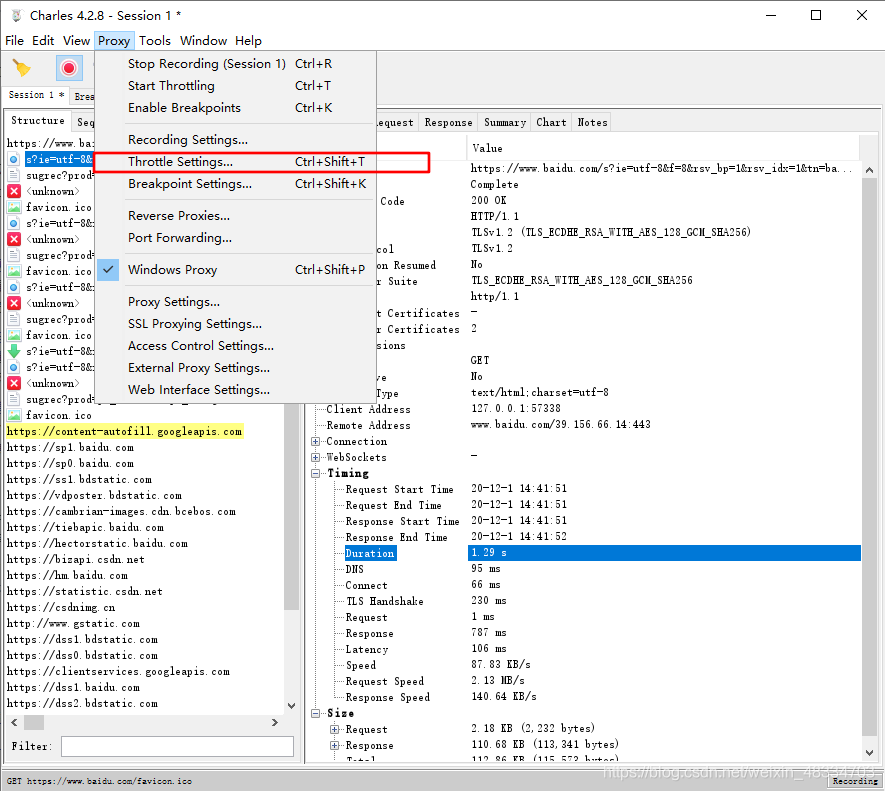Select the Duration row in Timing
The height and width of the screenshot is (791, 885).
pyautogui.click(x=602, y=553)
